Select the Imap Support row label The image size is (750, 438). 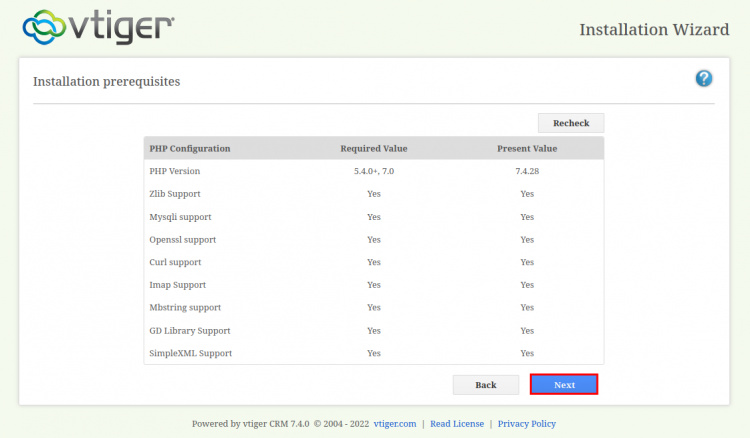click(176, 285)
